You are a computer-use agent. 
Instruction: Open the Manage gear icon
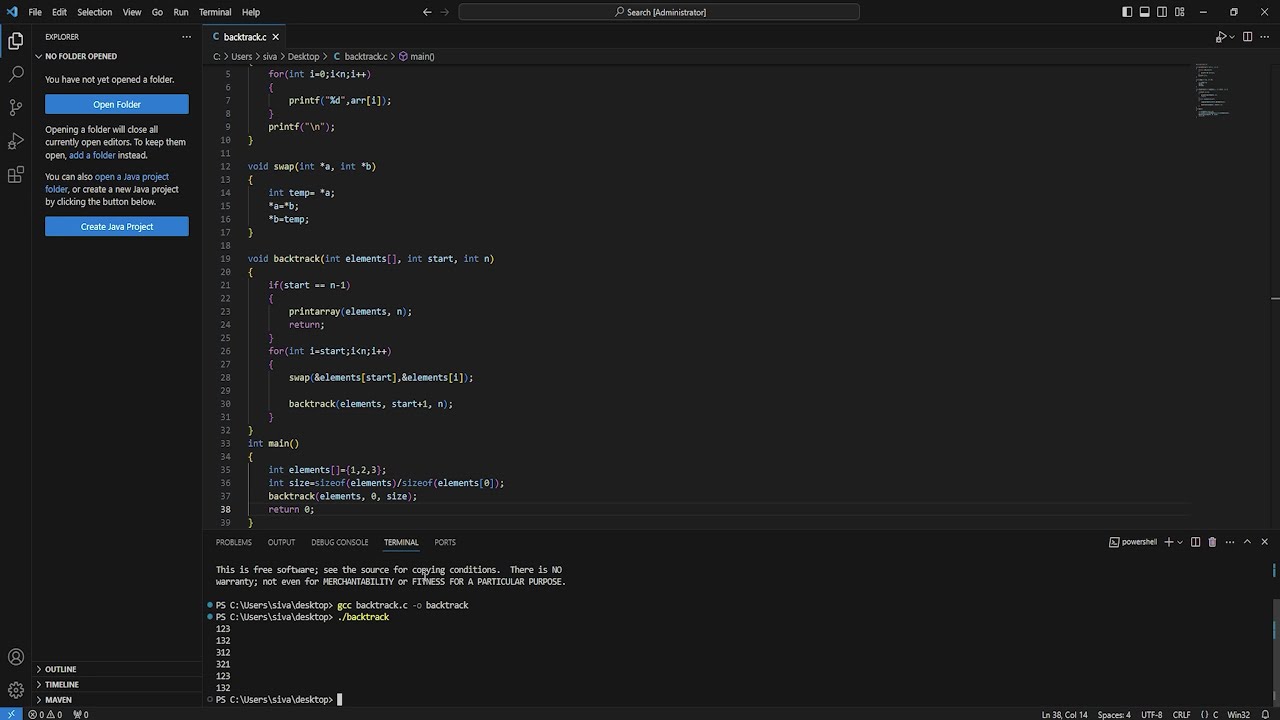coord(16,690)
